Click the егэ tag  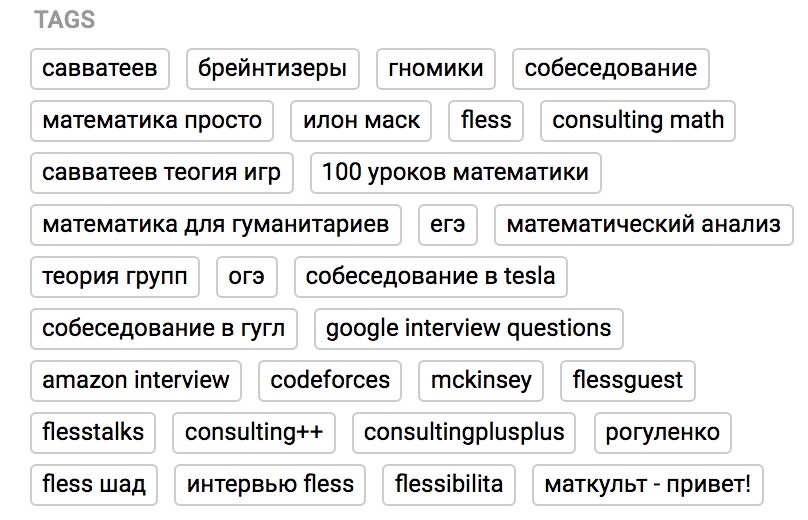[448, 225]
